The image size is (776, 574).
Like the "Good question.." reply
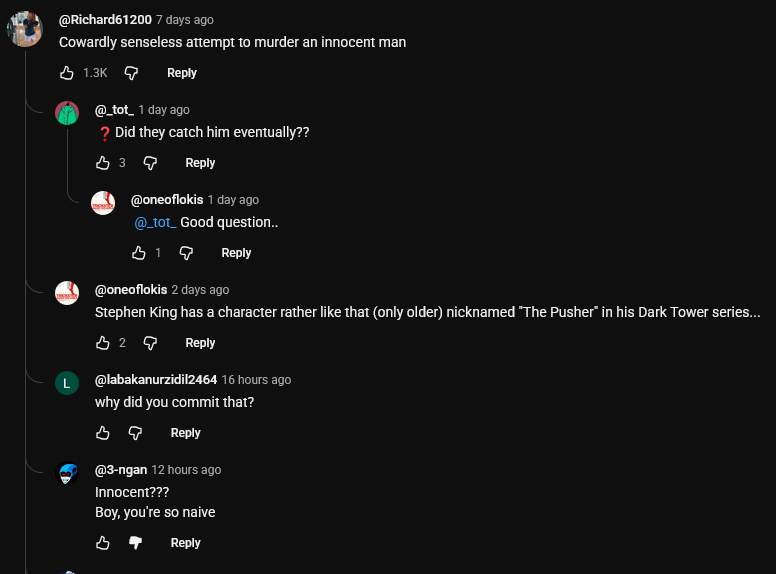click(x=139, y=253)
